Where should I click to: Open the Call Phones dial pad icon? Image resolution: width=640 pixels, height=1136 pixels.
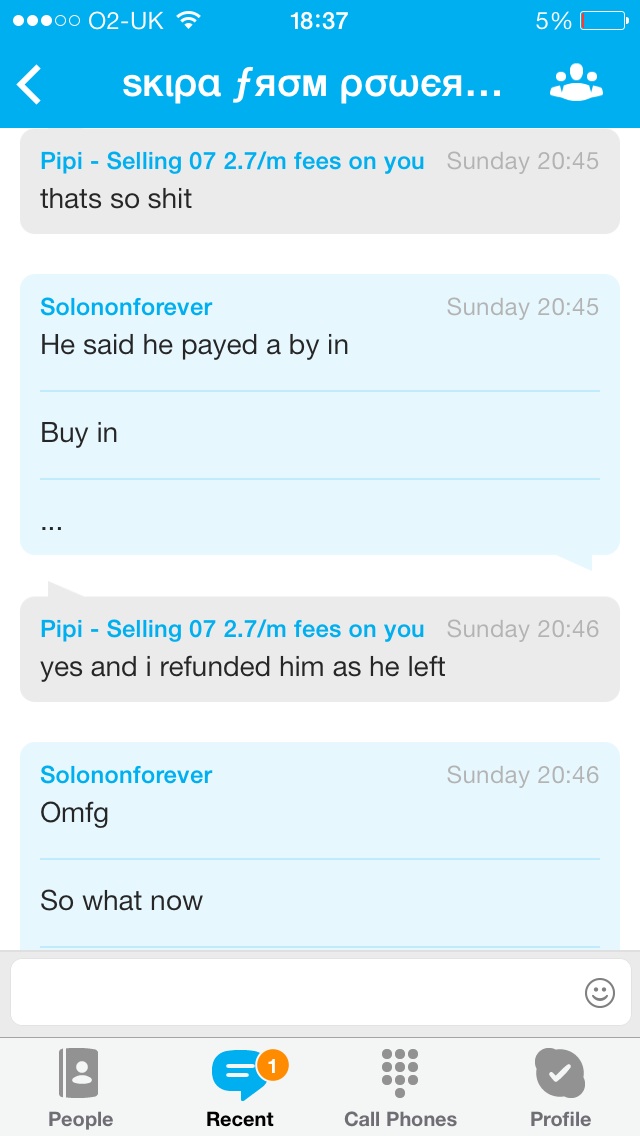399,1073
